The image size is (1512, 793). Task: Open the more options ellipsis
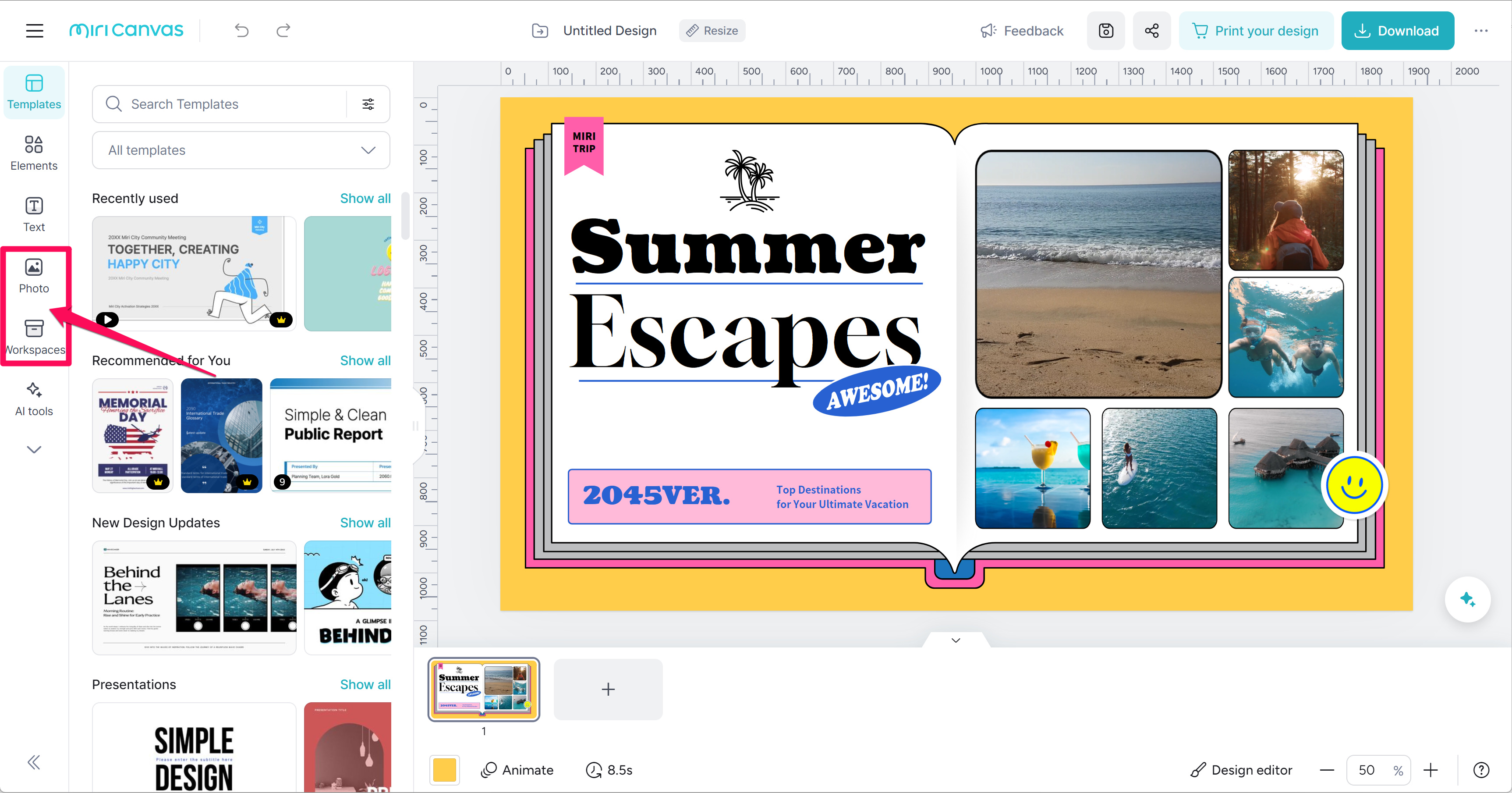(x=1481, y=31)
